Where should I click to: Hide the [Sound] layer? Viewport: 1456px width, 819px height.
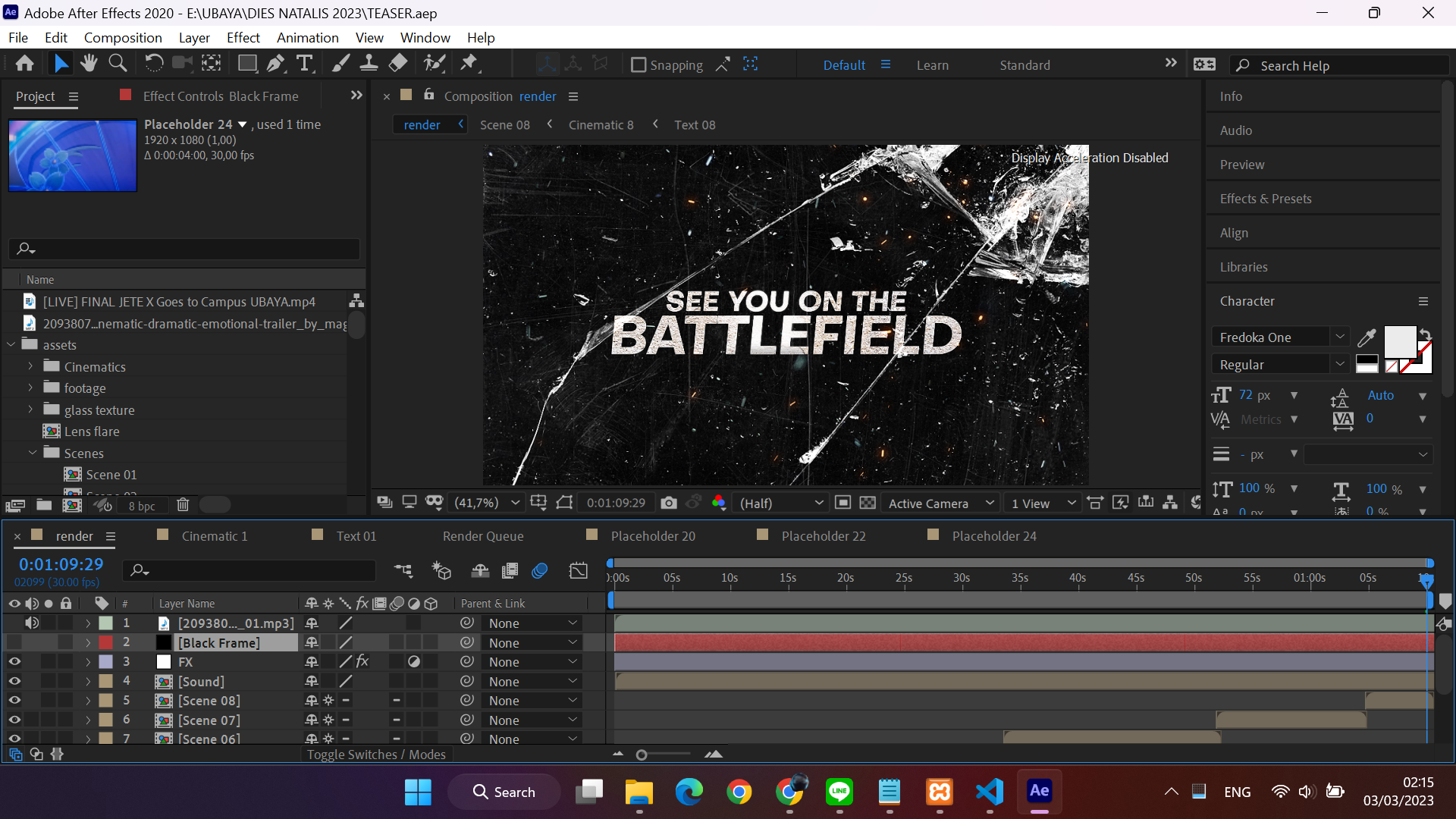pyautogui.click(x=14, y=681)
